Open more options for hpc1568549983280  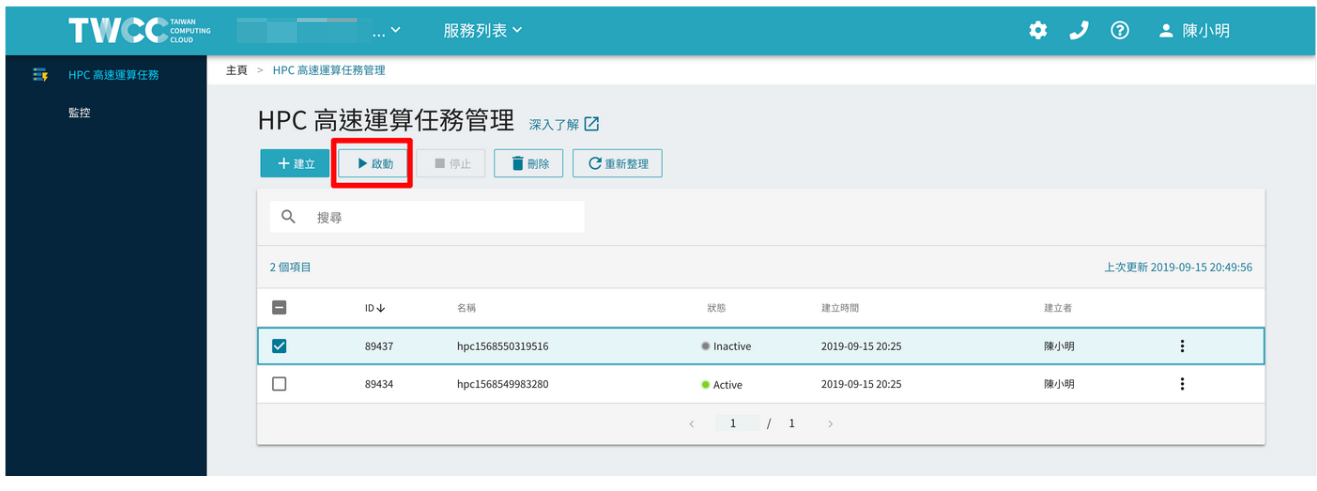(x=1182, y=384)
